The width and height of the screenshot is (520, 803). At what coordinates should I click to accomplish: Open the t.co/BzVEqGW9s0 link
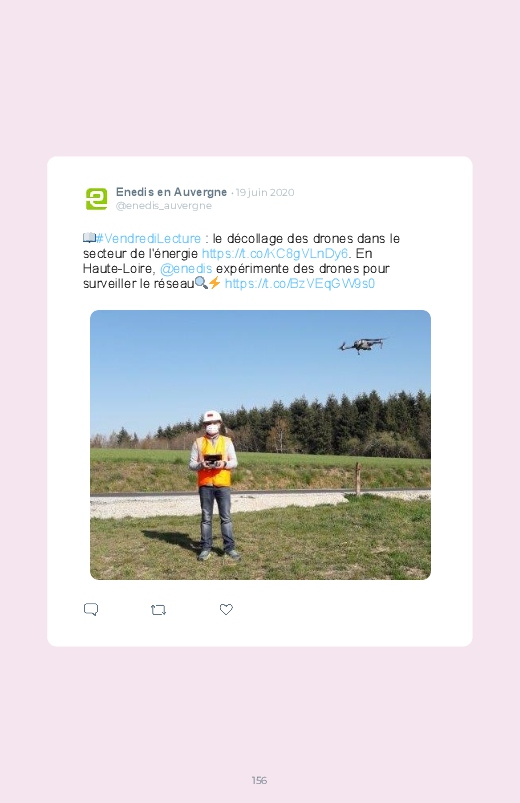[x=300, y=283]
